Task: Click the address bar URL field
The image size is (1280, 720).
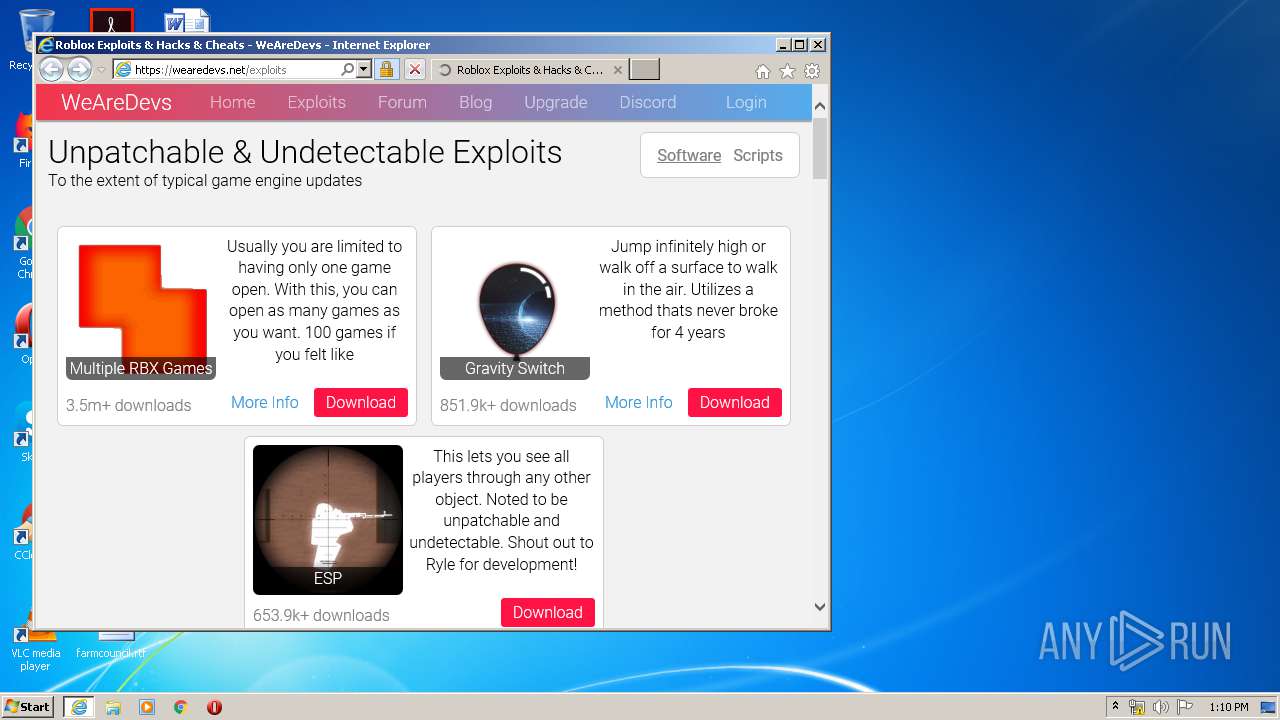Action: 235,70
